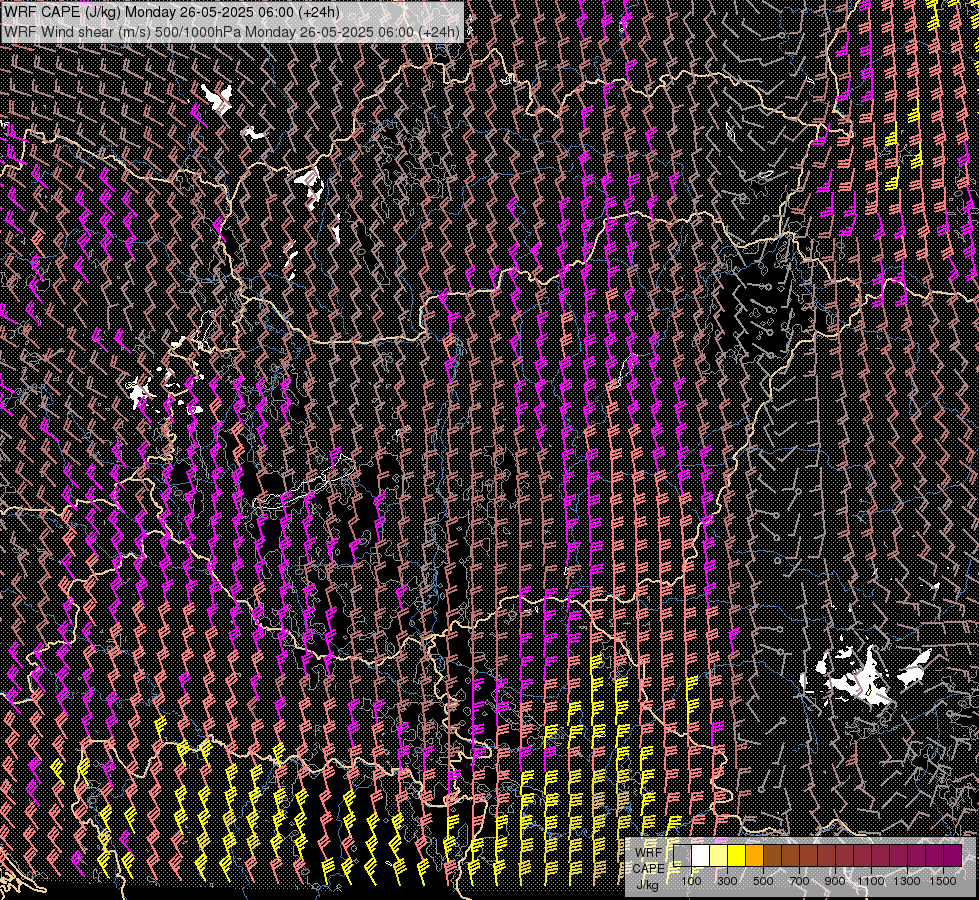Click the 'WRF CAPE (J/kg)' title line
Screen dimensions: 979x900
171,12
